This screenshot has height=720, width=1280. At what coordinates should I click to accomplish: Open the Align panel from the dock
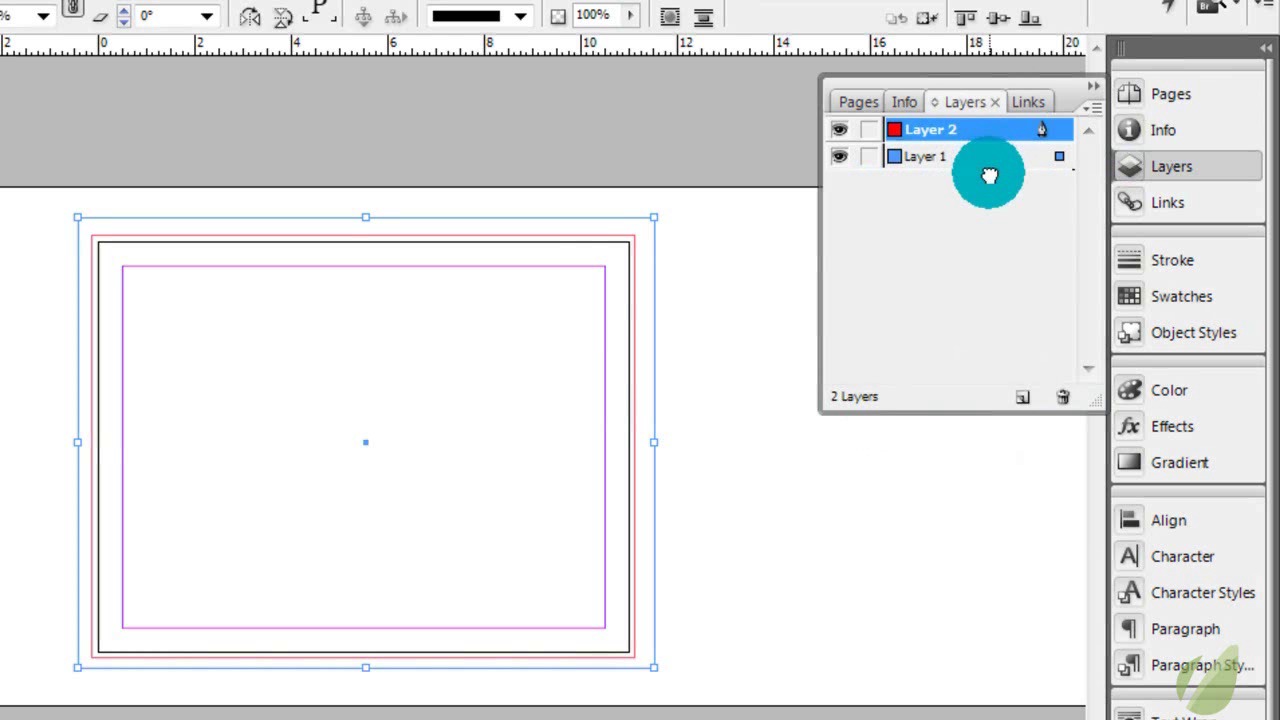1167,520
